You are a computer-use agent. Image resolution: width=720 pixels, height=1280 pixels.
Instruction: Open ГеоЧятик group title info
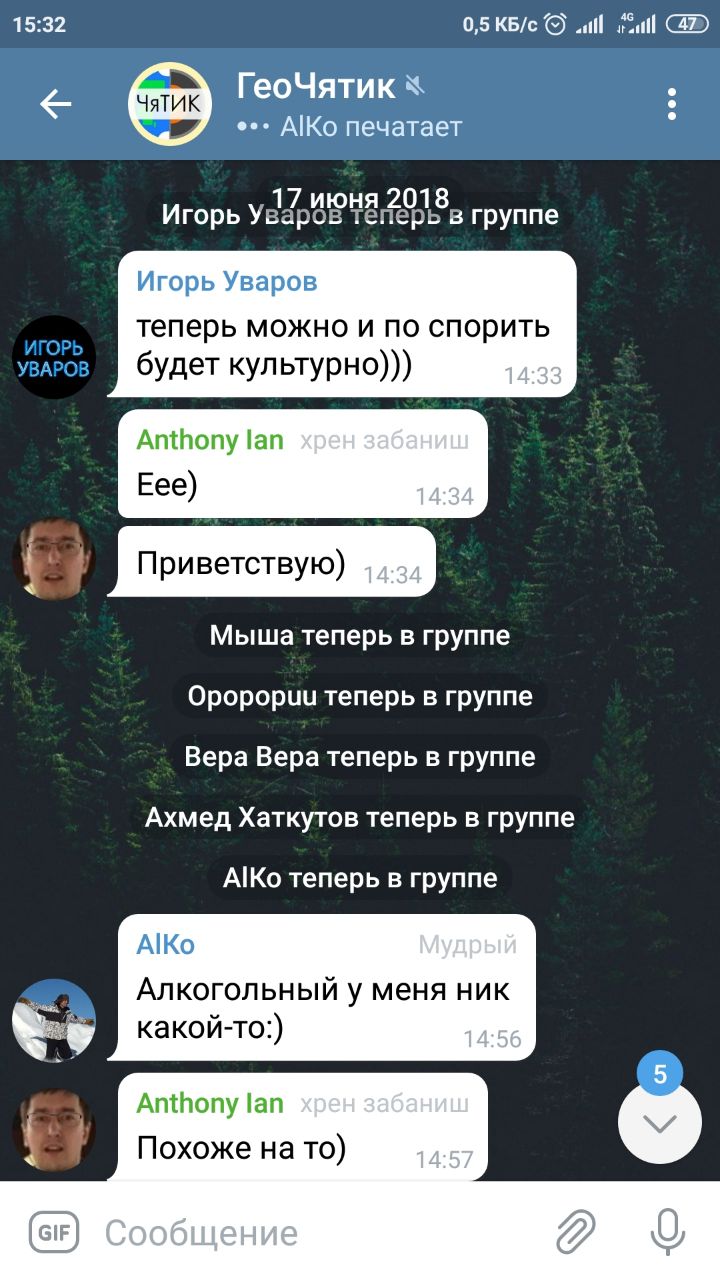point(316,87)
